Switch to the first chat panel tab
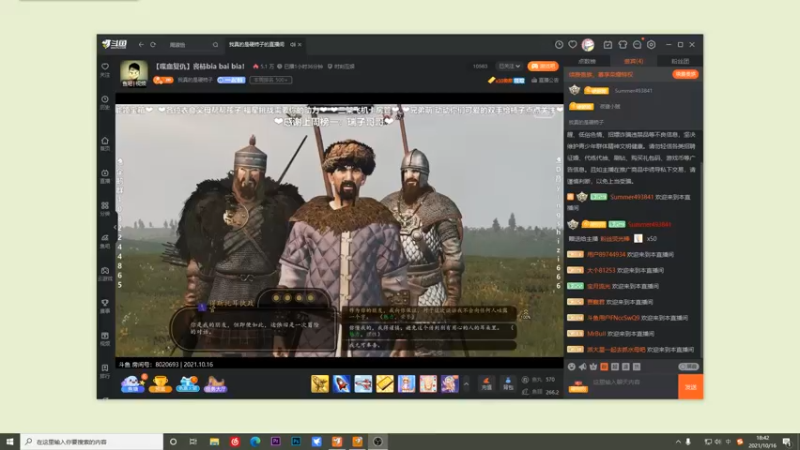This screenshot has width=800, height=450. (x=587, y=61)
